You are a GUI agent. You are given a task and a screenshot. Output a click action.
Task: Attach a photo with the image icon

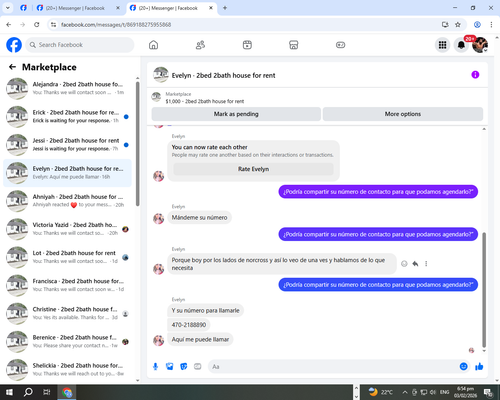pos(170,367)
